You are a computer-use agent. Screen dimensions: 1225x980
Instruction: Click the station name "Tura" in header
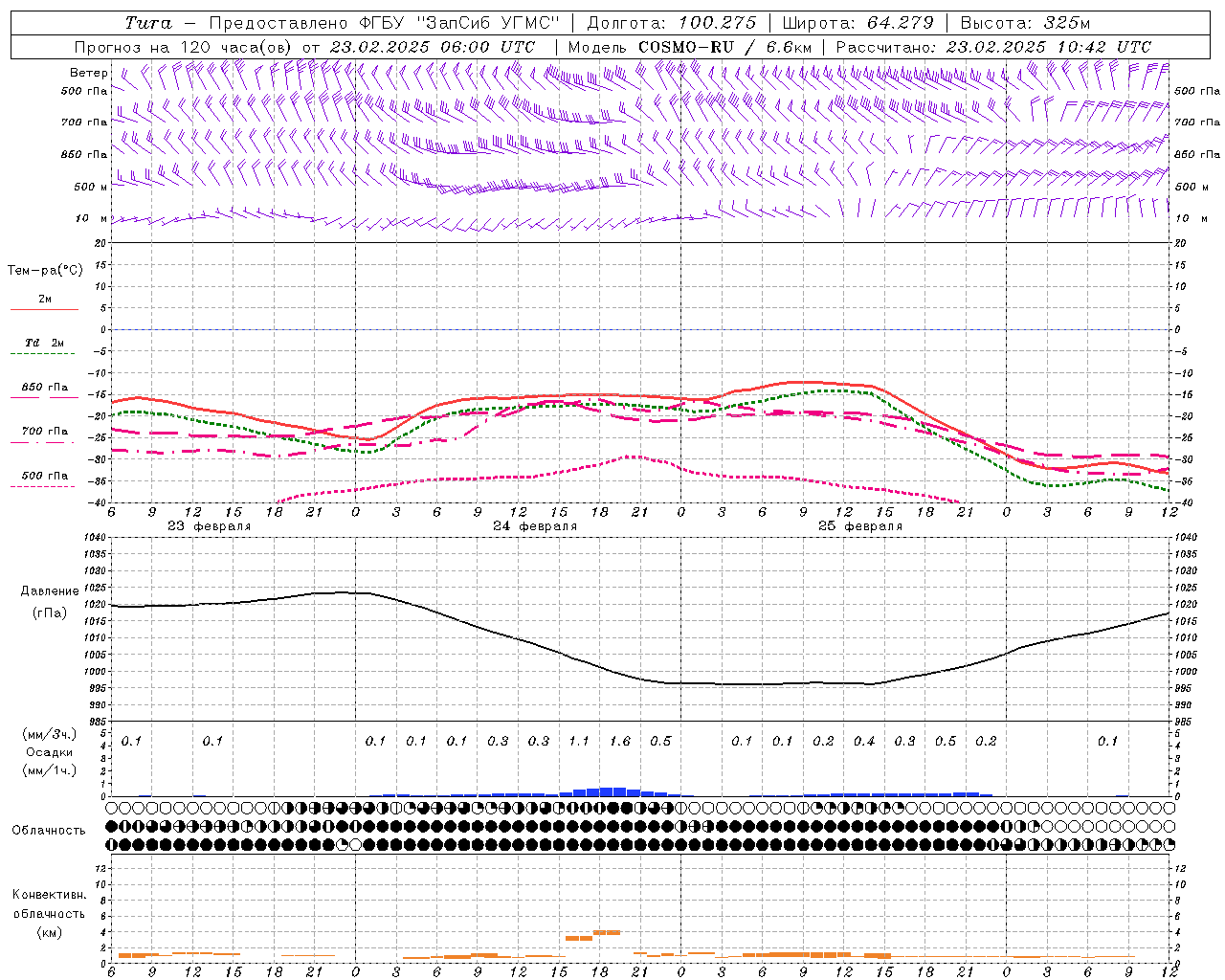click(147, 23)
